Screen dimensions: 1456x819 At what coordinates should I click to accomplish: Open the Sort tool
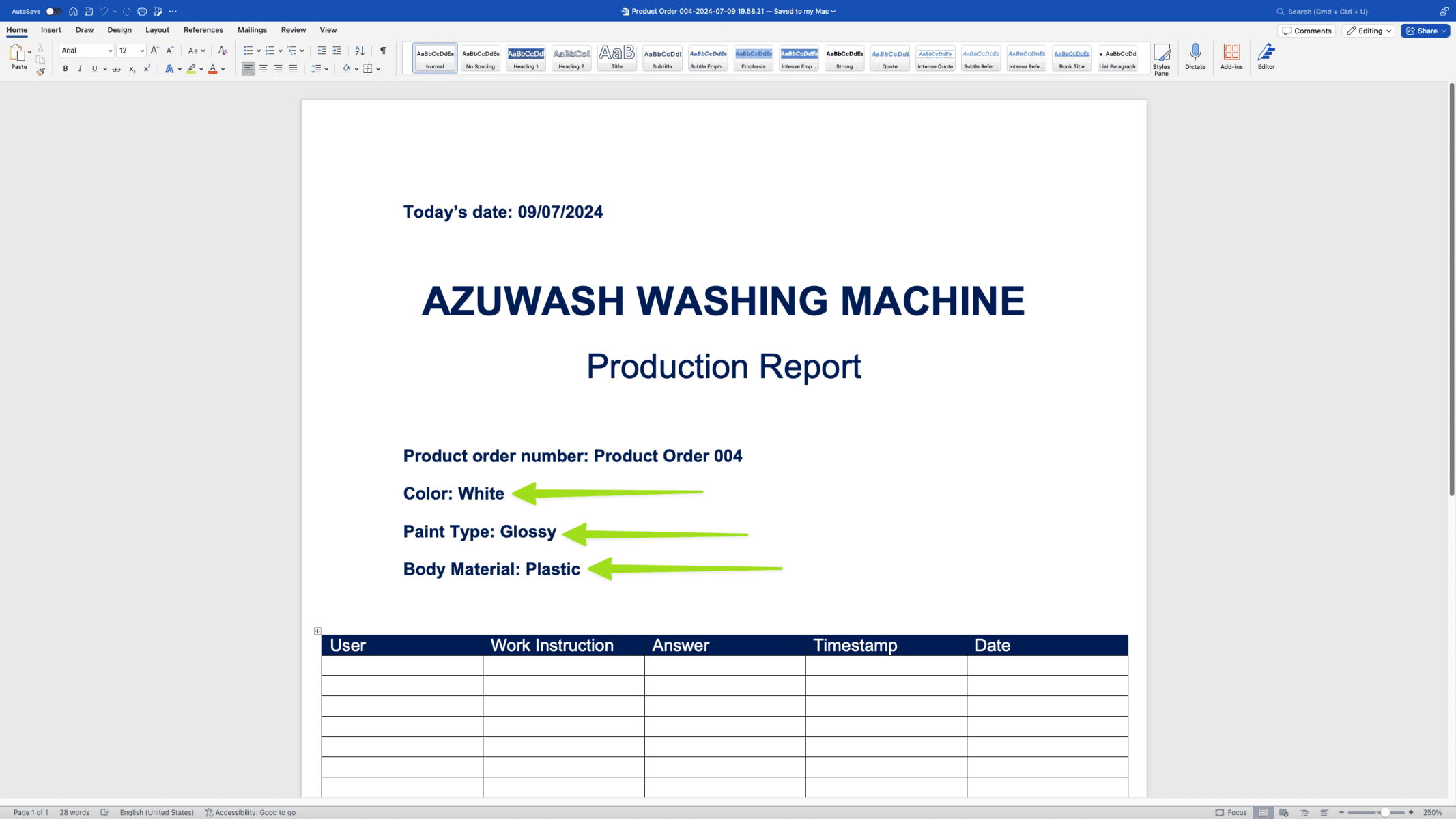coord(360,51)
